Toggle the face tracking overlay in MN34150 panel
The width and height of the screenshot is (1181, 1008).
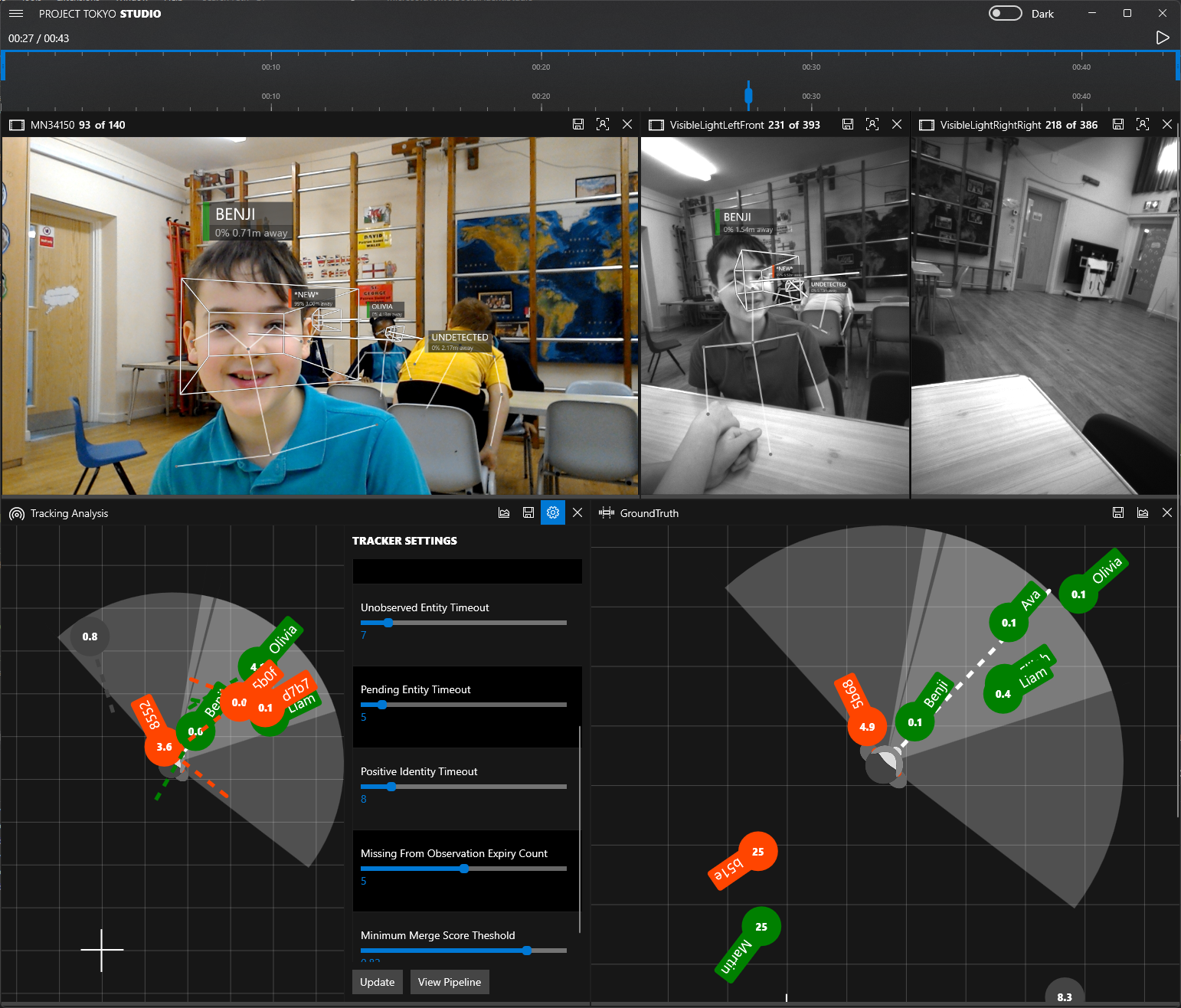[603, 124]
